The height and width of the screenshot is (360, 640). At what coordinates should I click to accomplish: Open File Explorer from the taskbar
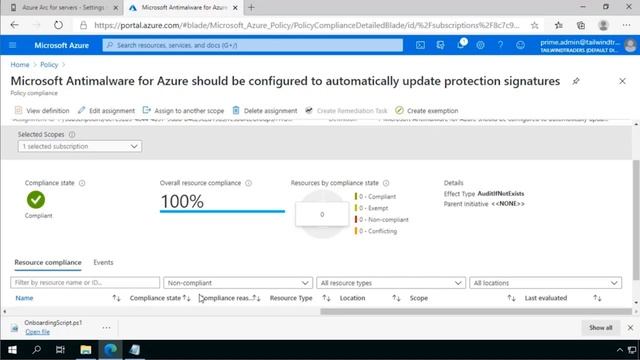click(86, 350)
